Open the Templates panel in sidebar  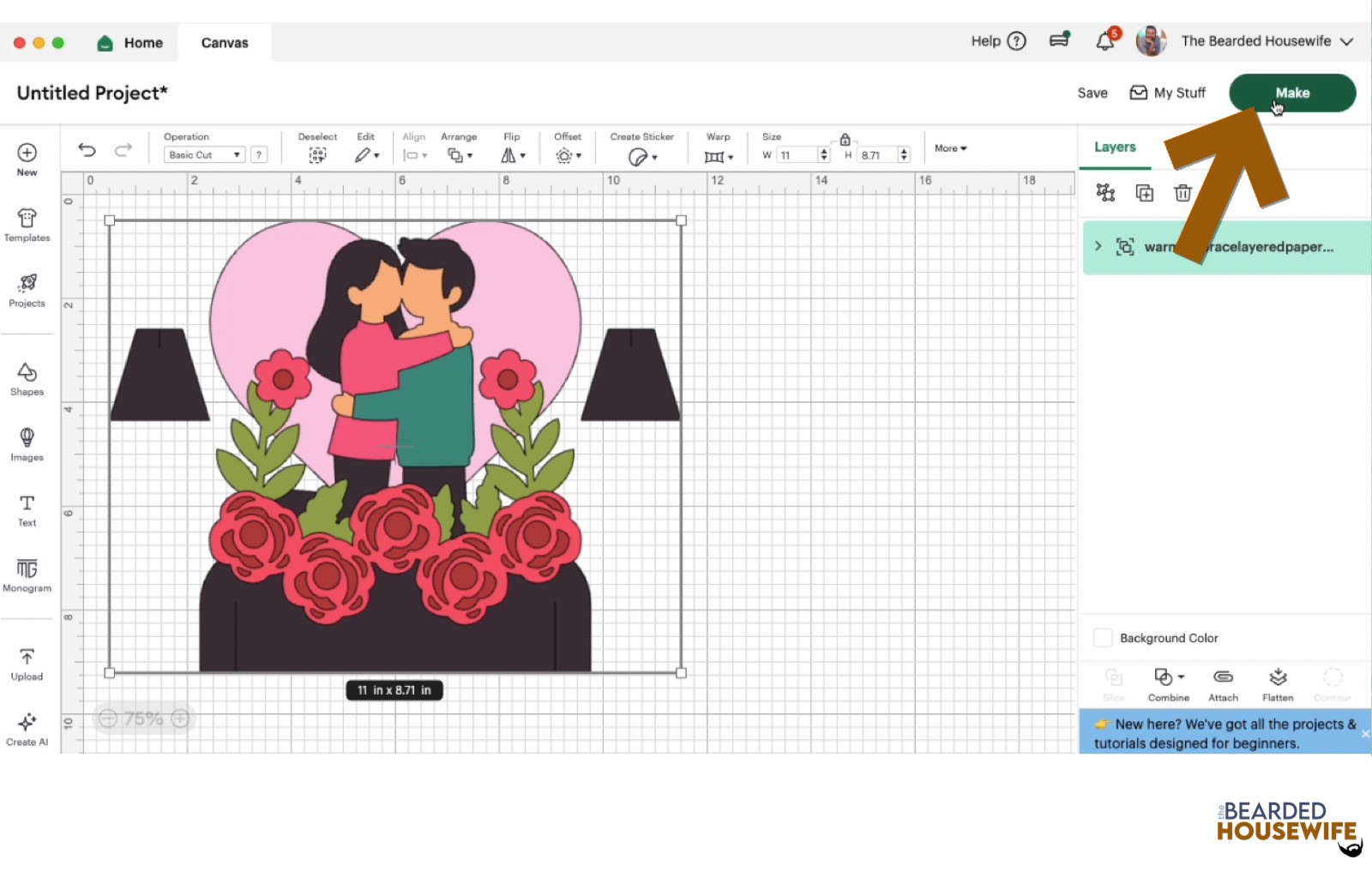27,225
